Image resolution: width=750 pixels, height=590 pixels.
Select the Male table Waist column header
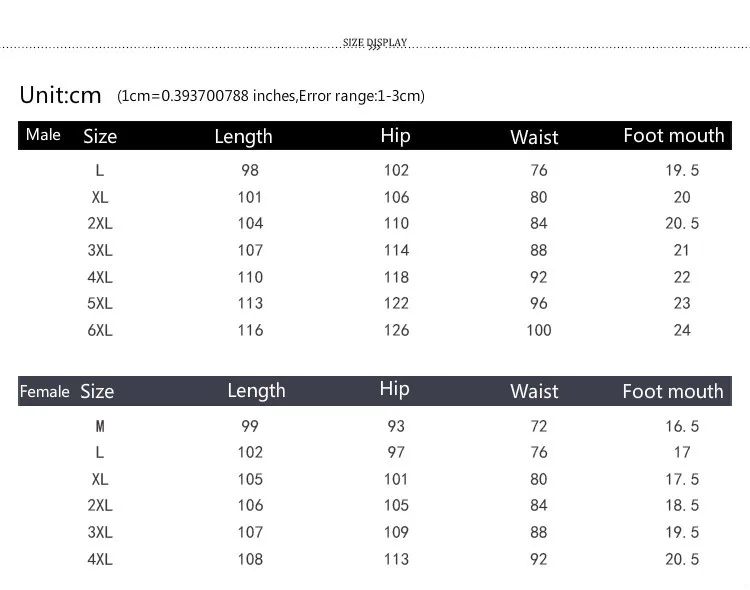[x=534, y=137]
